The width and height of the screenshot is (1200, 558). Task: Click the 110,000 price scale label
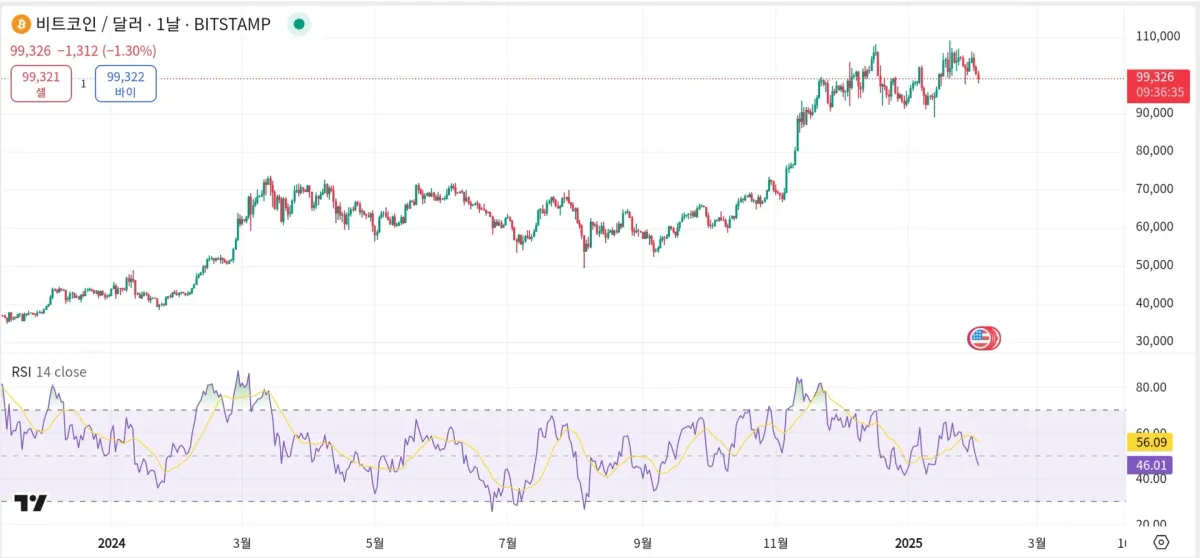tap(1153, 36)
